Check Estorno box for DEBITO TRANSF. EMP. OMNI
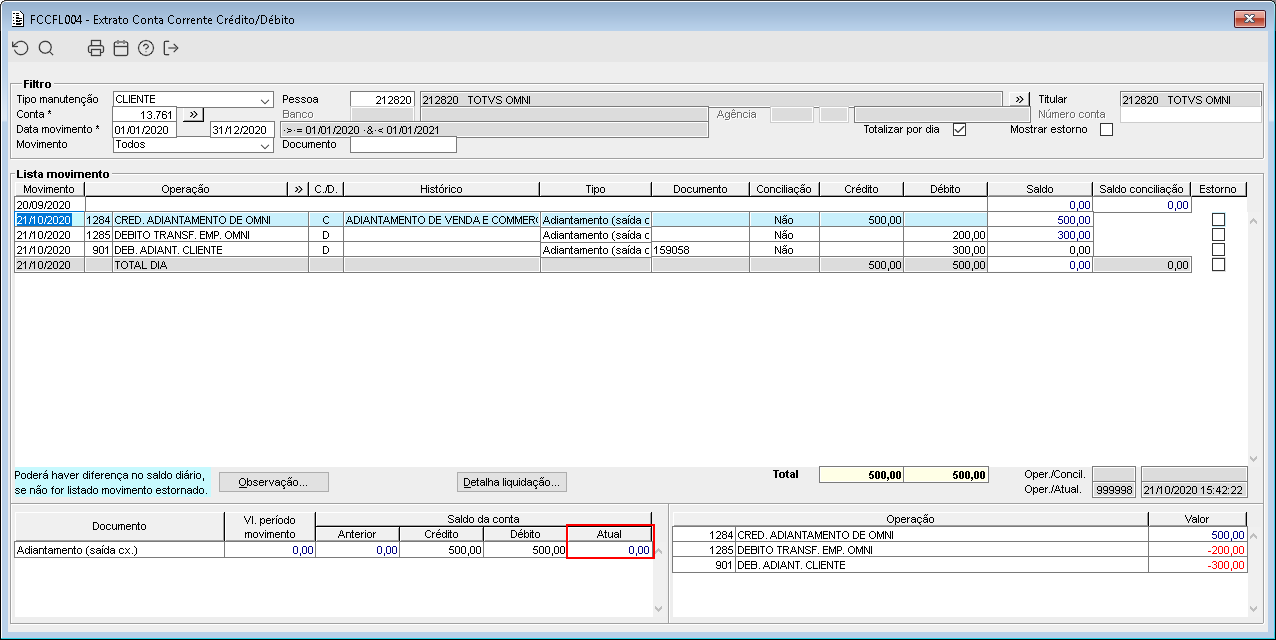 point(1218,235)
